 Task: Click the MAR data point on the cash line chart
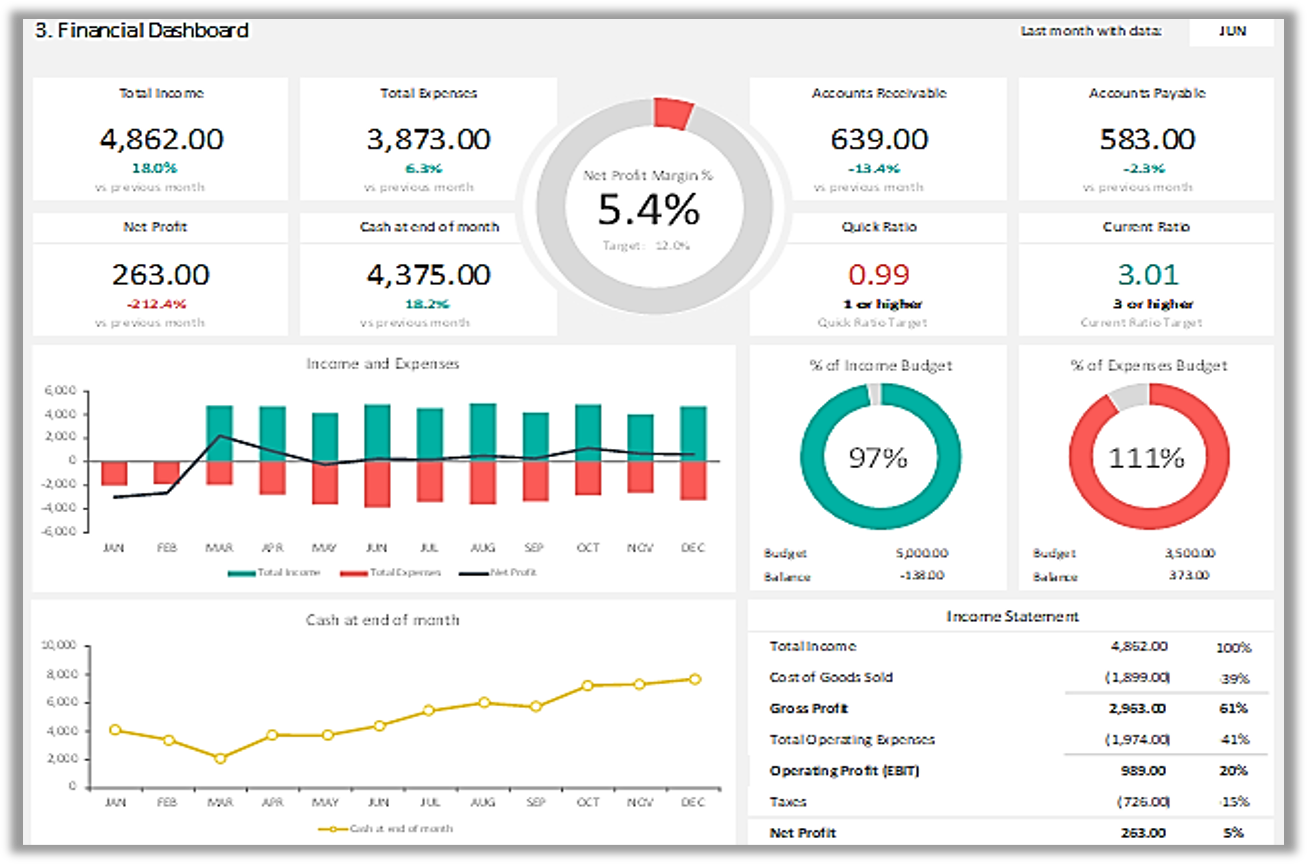(220, 758)
